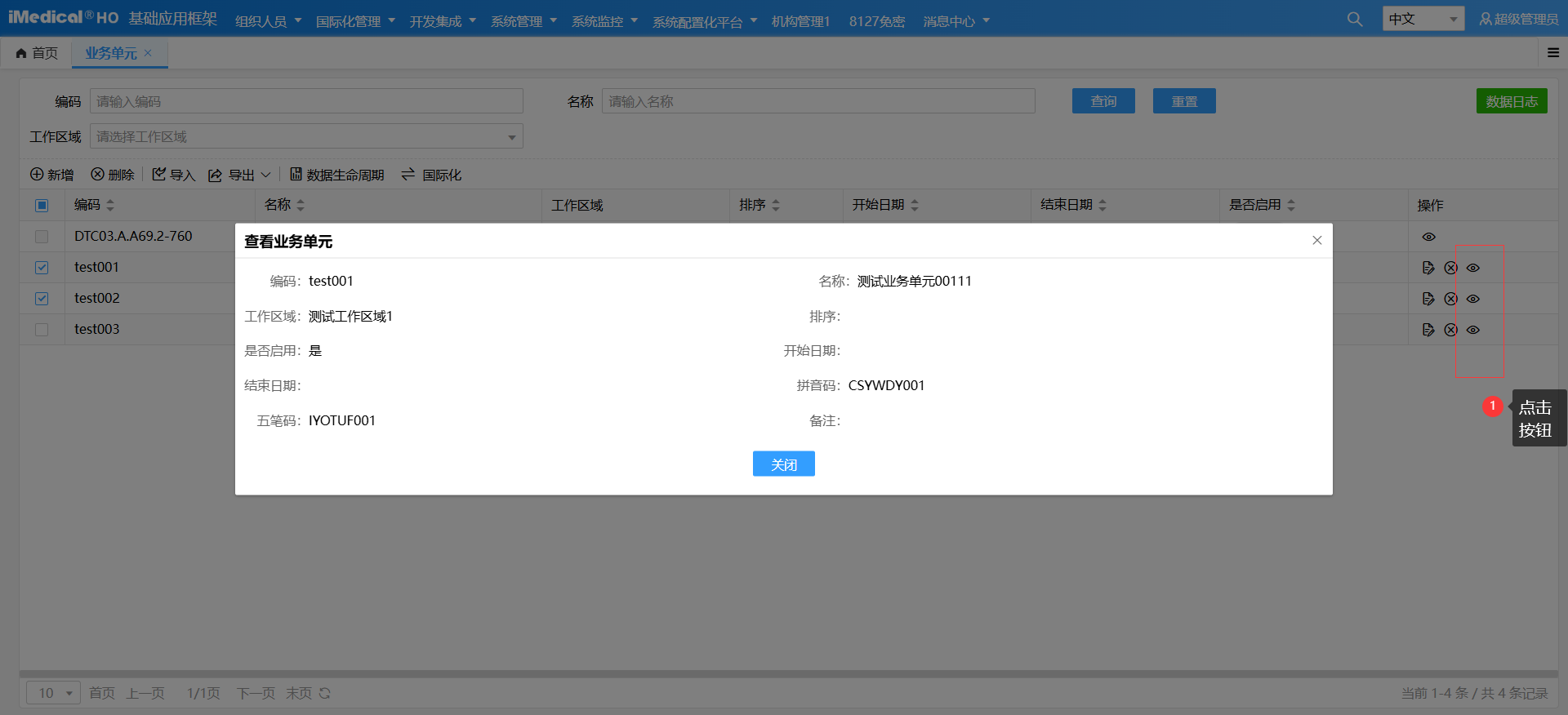
Task: Open the 消息中心 menu
Action: (x=956, y=20)
